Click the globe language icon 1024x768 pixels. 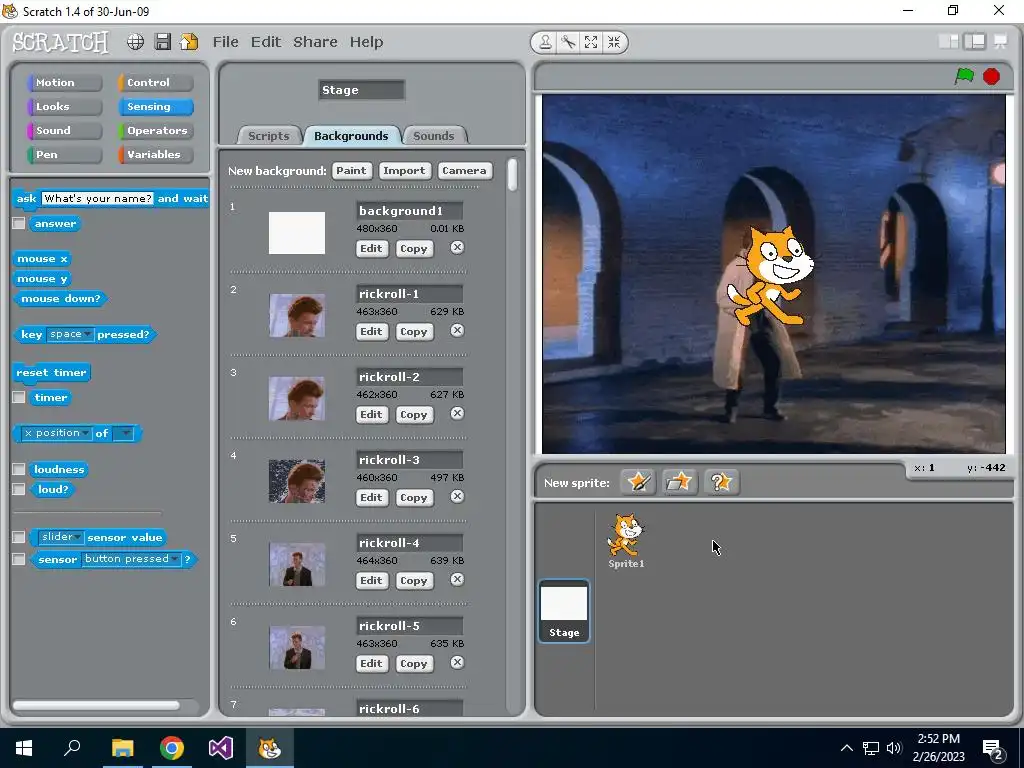(x=135, y=42)
